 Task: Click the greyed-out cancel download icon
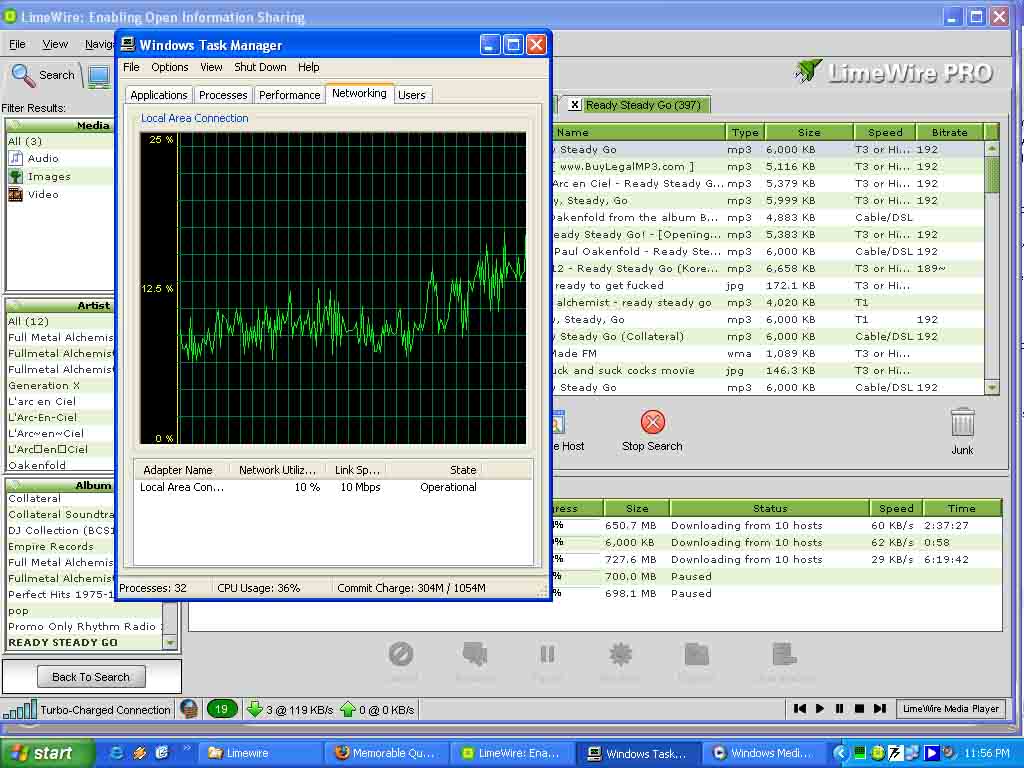click(x=401, y=654)
